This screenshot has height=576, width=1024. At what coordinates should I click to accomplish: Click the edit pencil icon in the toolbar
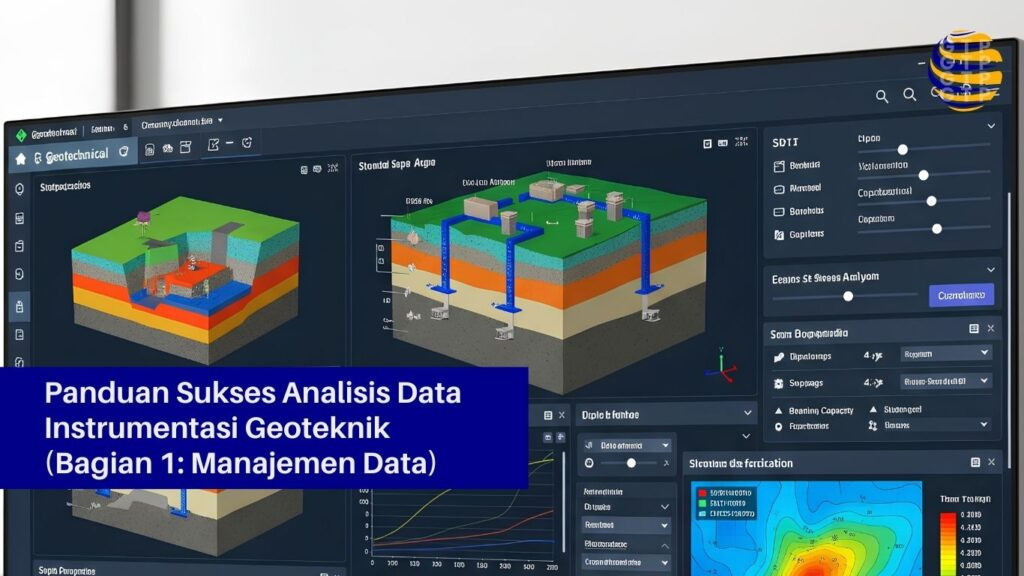213,146
